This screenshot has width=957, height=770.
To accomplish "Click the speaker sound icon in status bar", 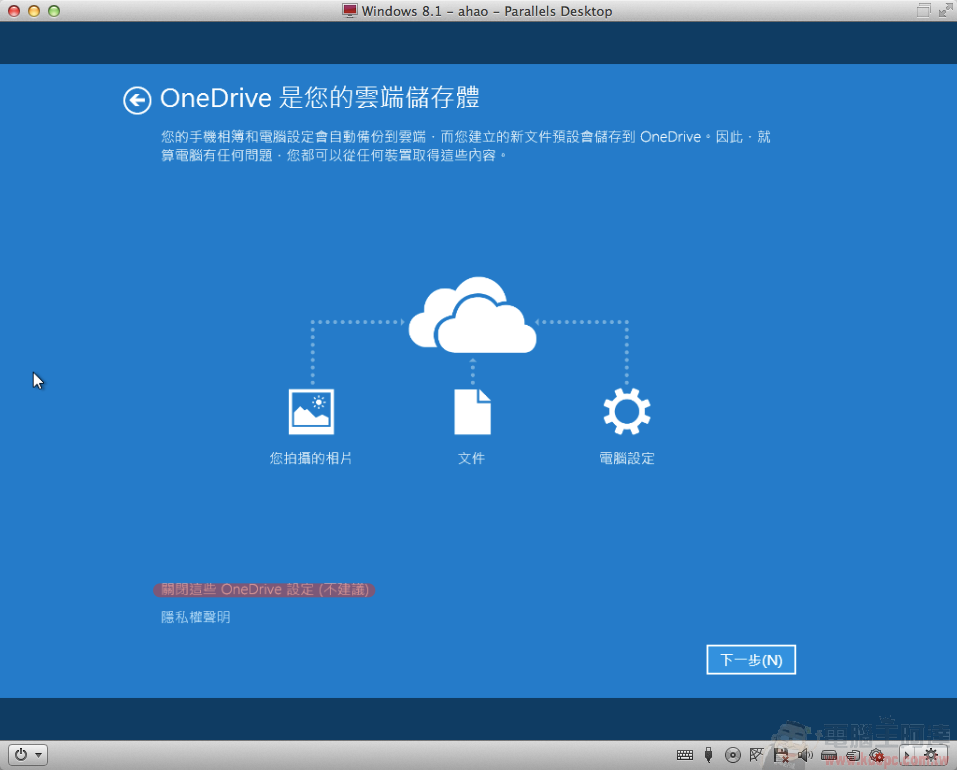I will coord(805,755).
